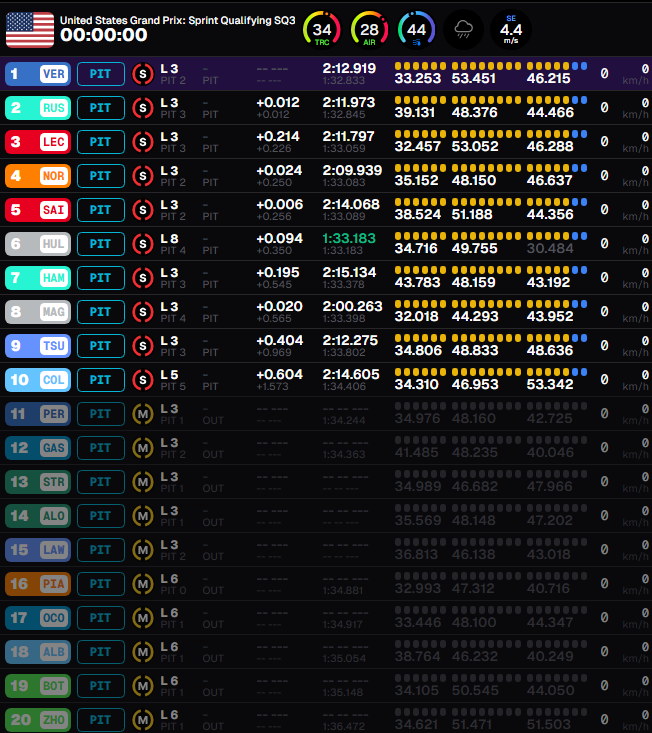The width and height of the screenshot is (652, 733).
Task: Click LEC's sector one time 32.457
Action: [x=417, y=147]
